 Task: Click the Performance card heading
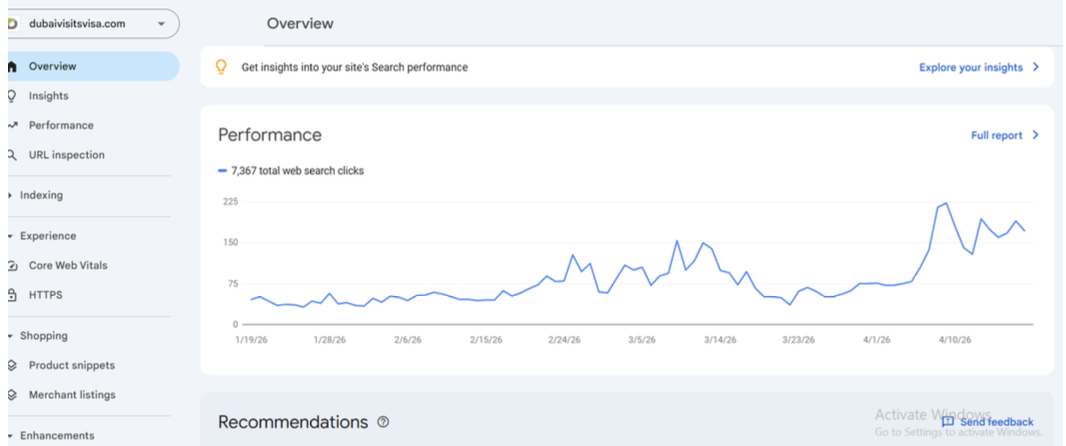coord(270,135)
